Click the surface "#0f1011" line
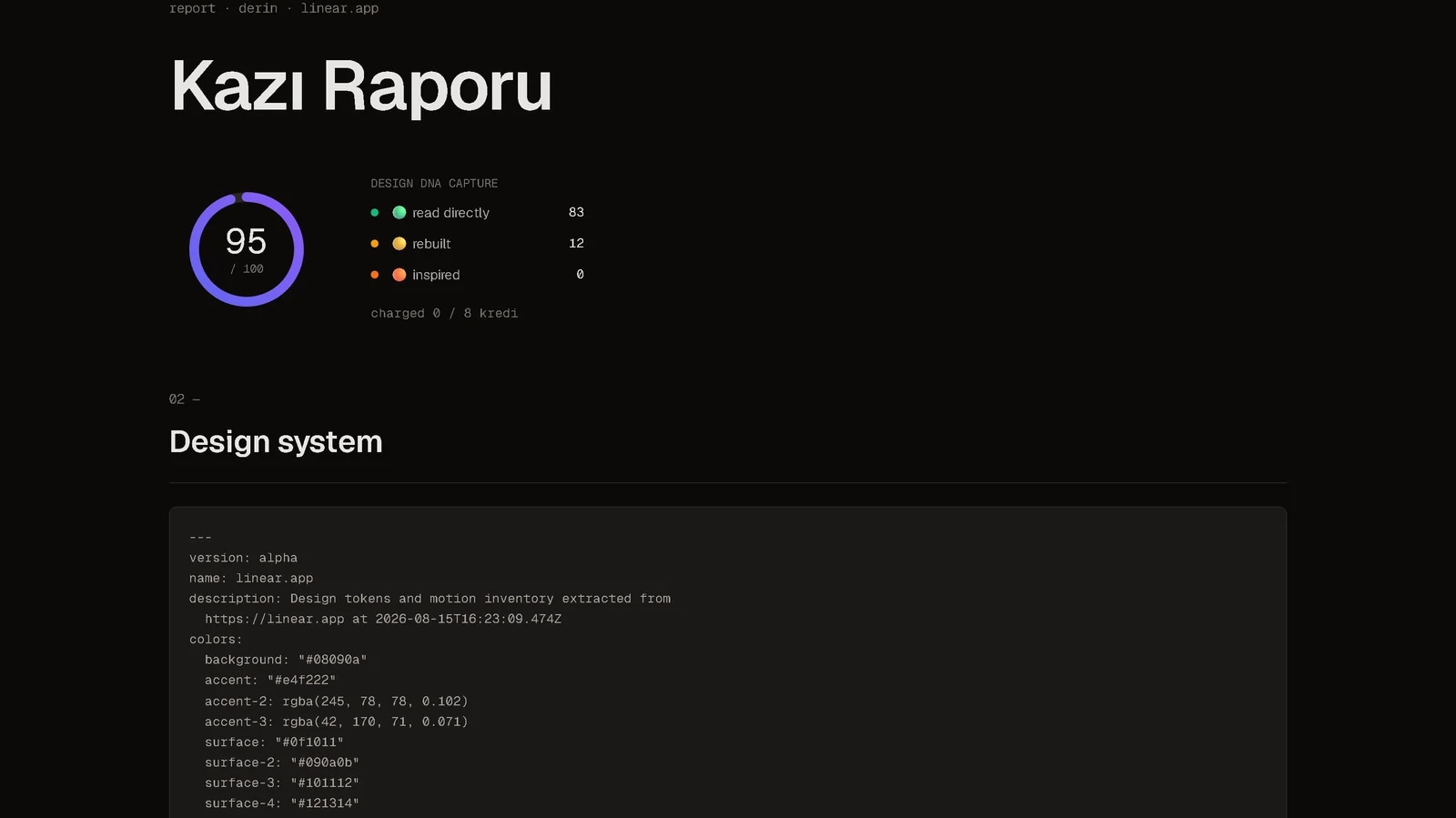Image resolution: width=1456 pixels, height=818 pixels. pyautogui.click(x=274, y=742)
